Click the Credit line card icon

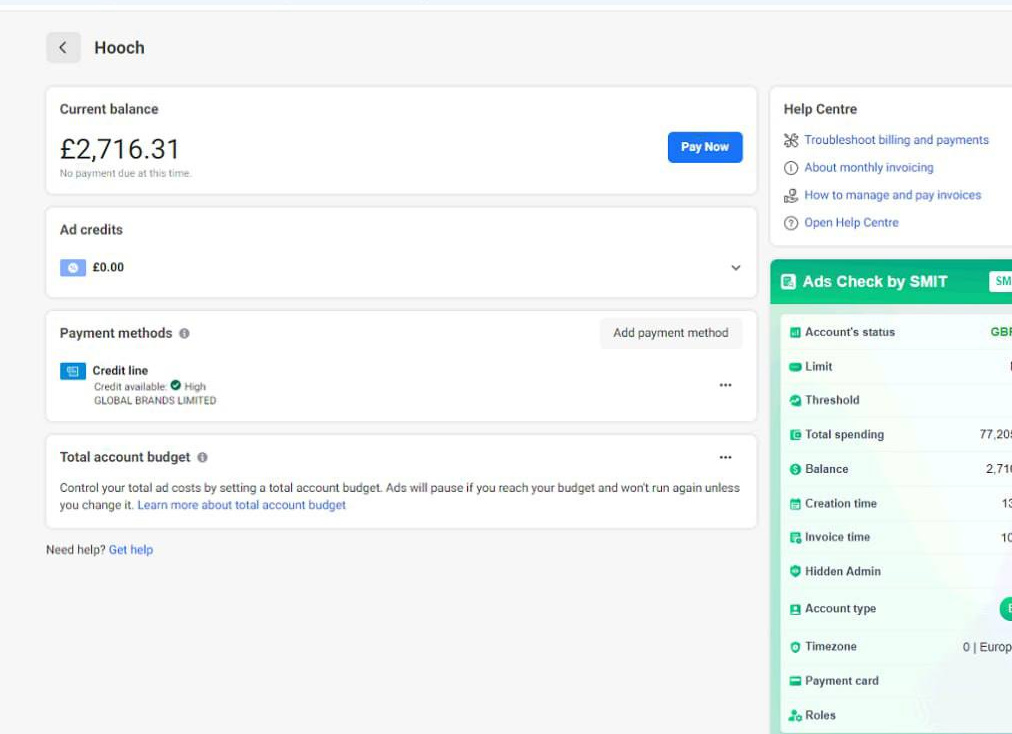73,371
